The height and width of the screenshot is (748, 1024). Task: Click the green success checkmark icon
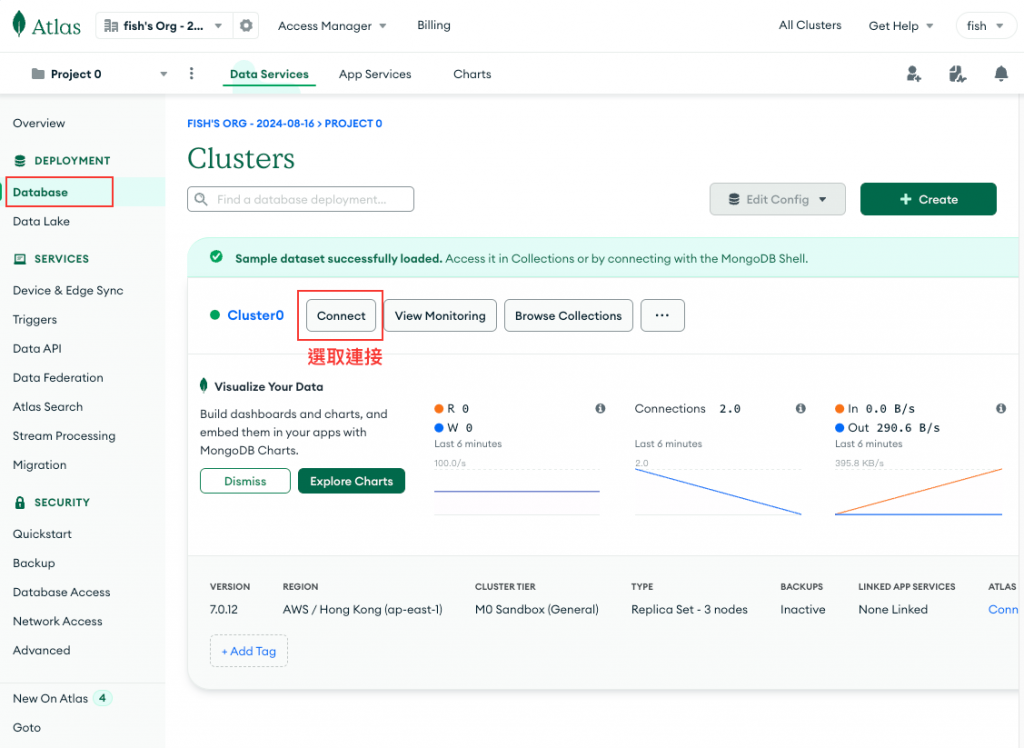216,257
